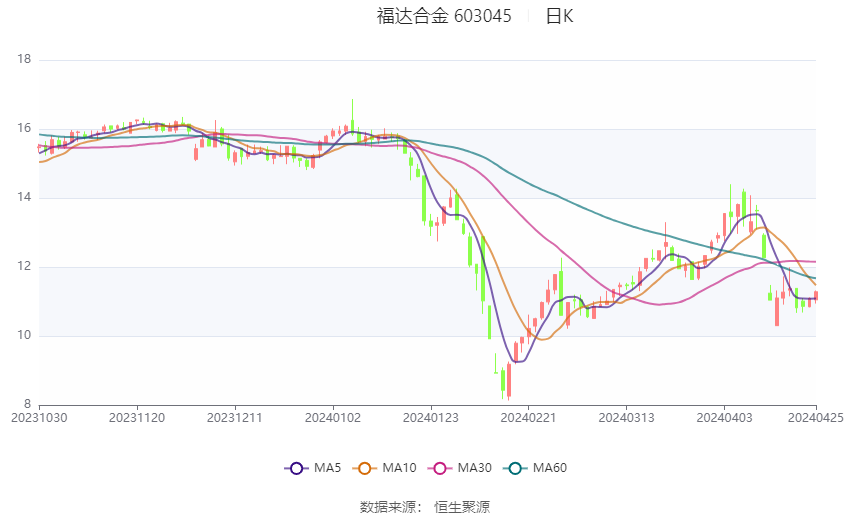Image resolution: width=850 pixels, height=517 pixels.
Task: Toggle the MA30 legend series
Action: coord(460,468)
